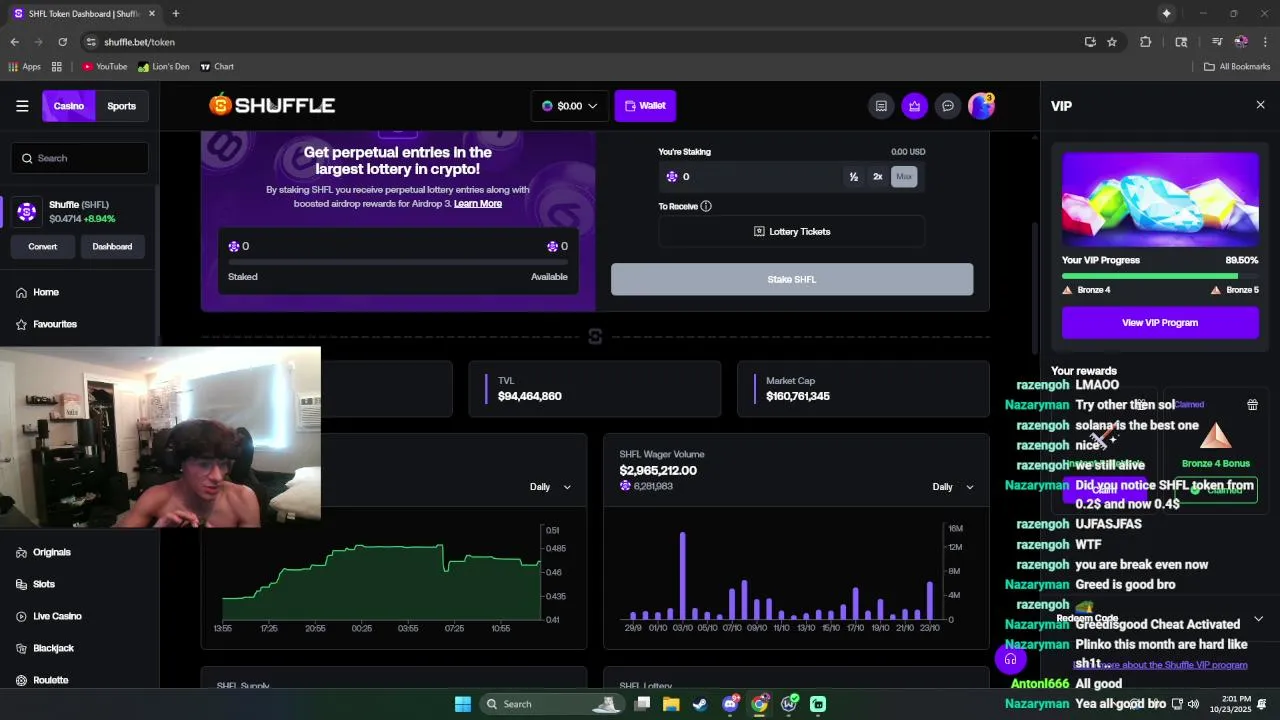Open the bet slip receipt icon
This screenshot has width=1280, height=720.
[x=881, y=106]
